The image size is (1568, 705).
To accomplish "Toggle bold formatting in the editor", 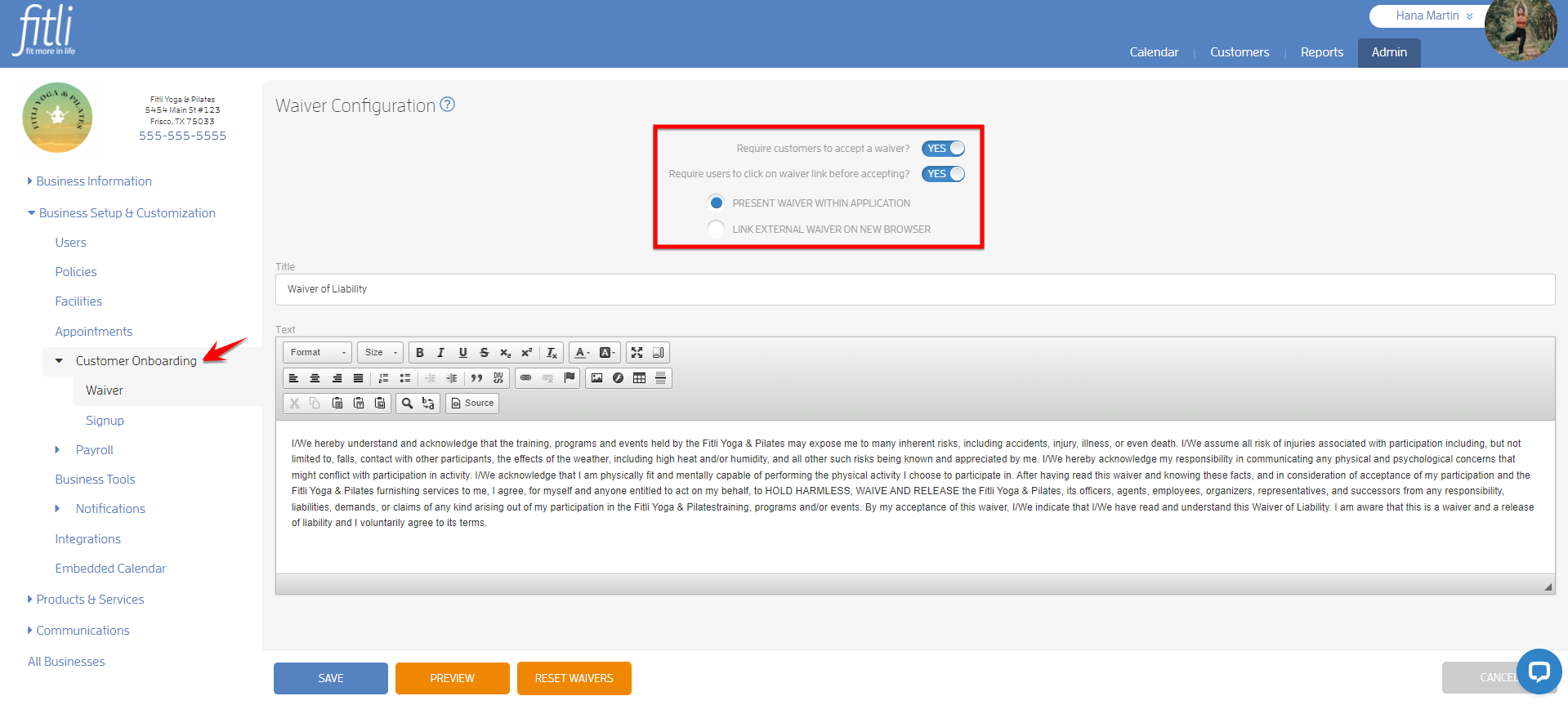I will (x=420, y=353).
